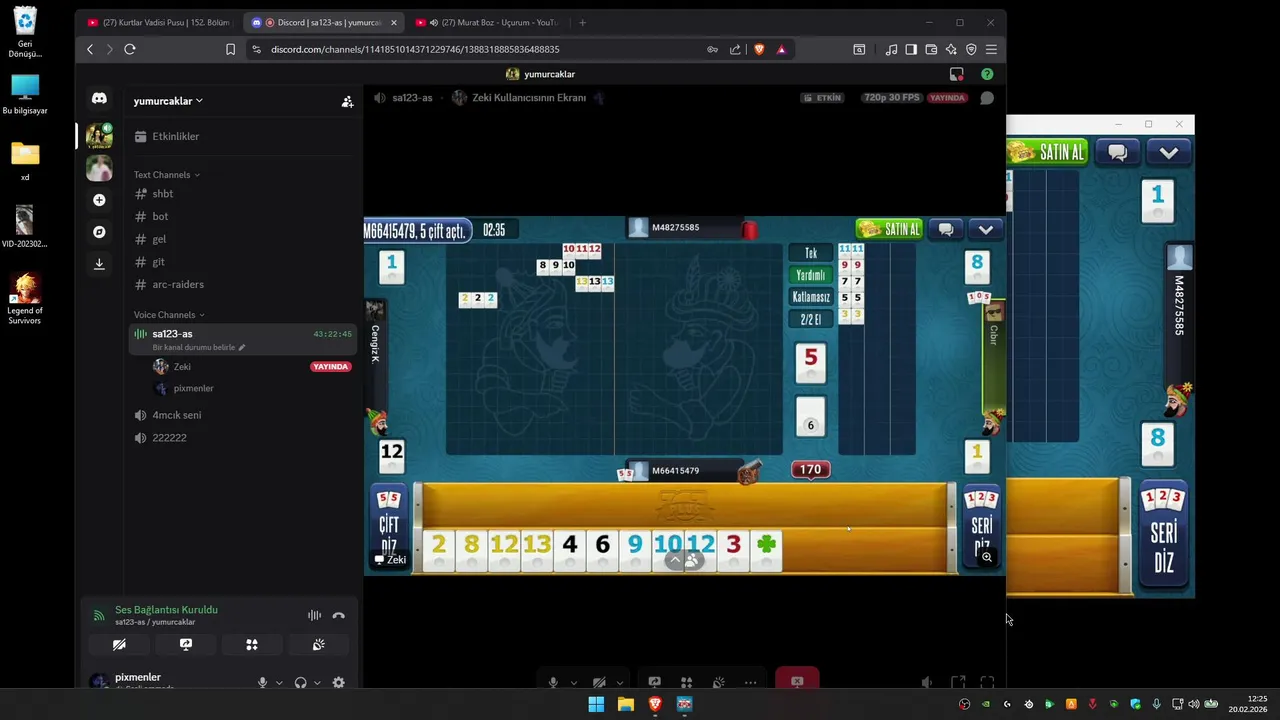Image resolution: width=1280 pixels, height=720 pixels.
Task: Click the stream magnifier zoom icon
Action: coord(987,557)
